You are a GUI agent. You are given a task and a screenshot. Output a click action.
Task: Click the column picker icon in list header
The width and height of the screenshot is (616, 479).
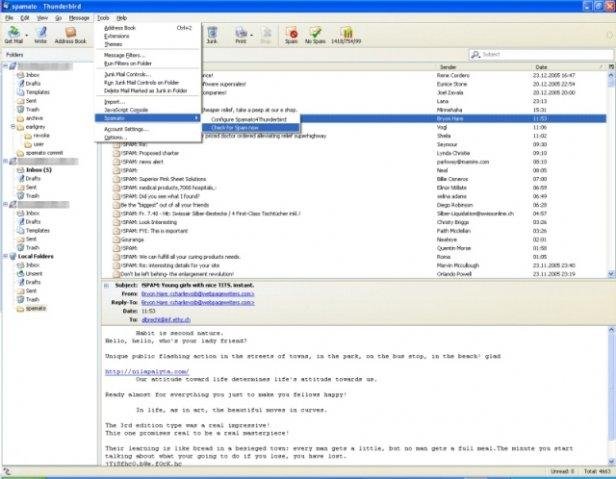tap(611, 67)
